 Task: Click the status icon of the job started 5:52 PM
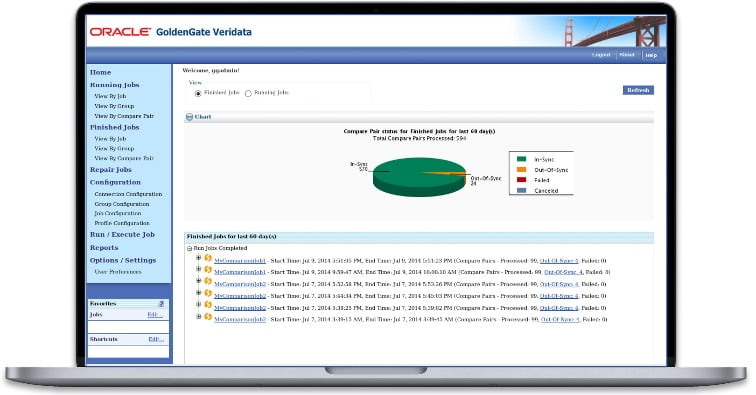[x=208, y=281]
